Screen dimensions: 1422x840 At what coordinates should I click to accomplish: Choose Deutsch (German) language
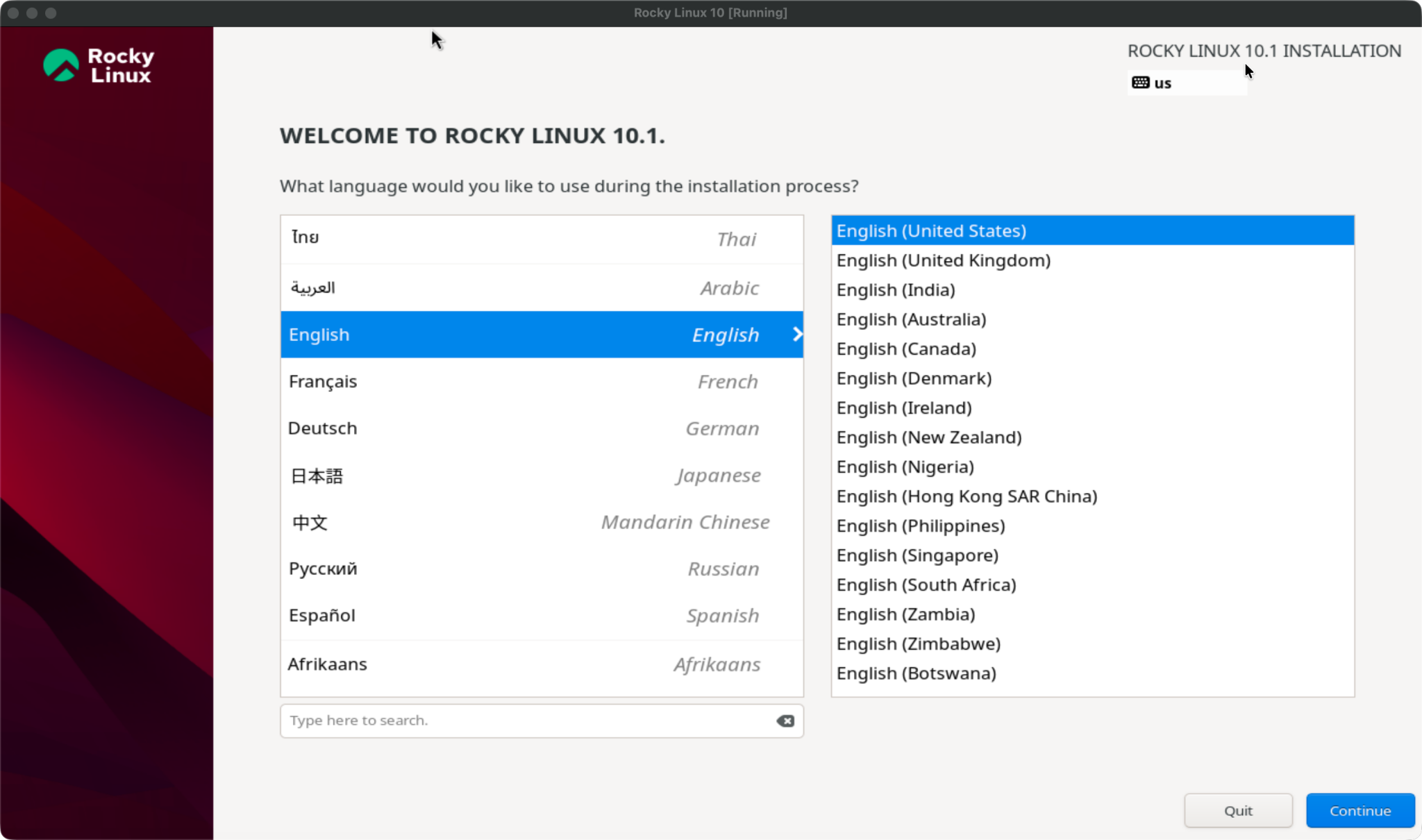pos(542,428)
